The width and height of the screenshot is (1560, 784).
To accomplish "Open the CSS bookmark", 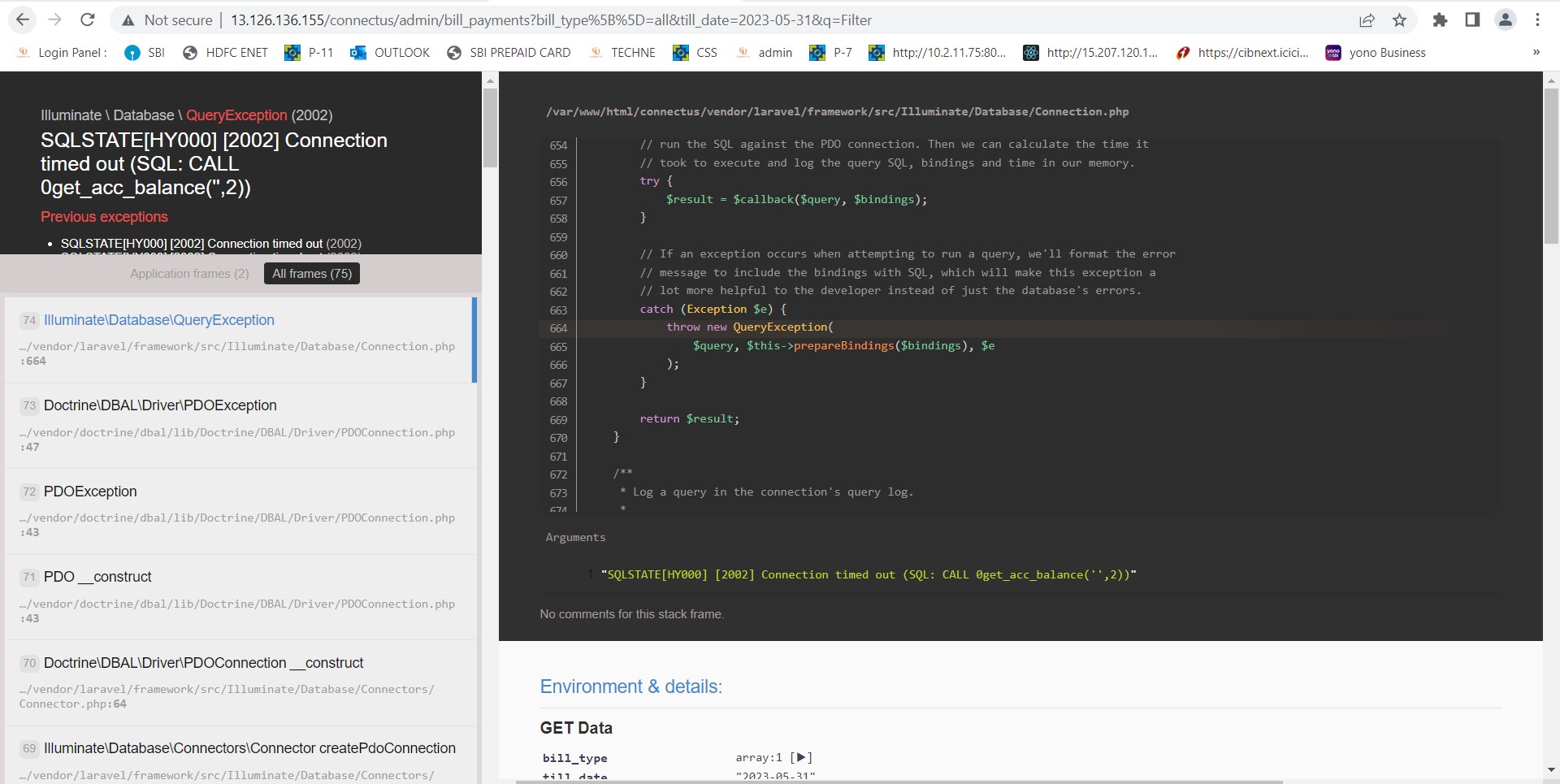I will [x=695, y=53].
